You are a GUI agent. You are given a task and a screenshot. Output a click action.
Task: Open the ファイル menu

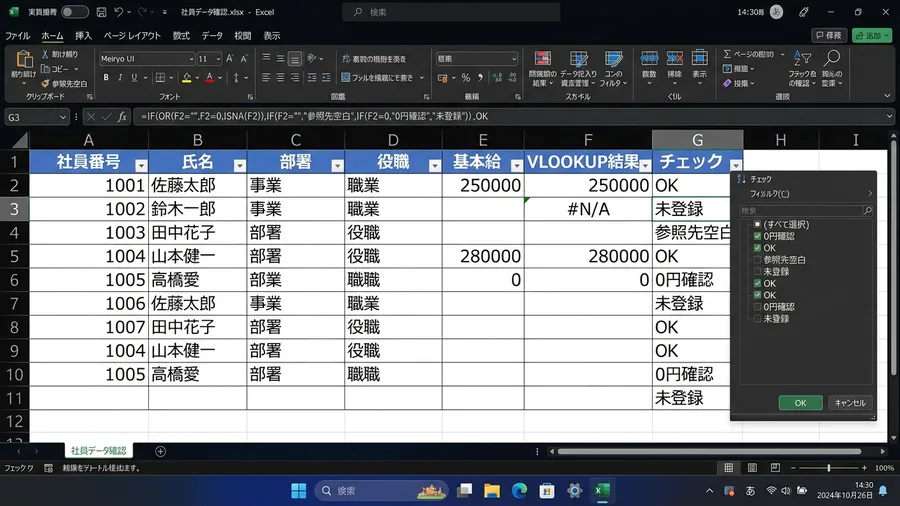coord(18,36)
